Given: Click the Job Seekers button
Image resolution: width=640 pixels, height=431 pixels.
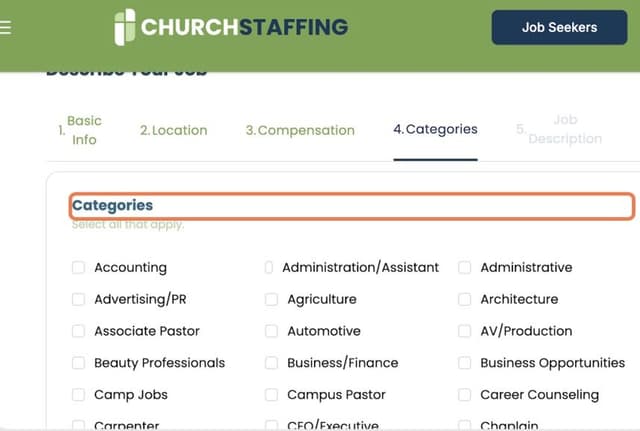Looking at the screenshot, I should 559,27.
